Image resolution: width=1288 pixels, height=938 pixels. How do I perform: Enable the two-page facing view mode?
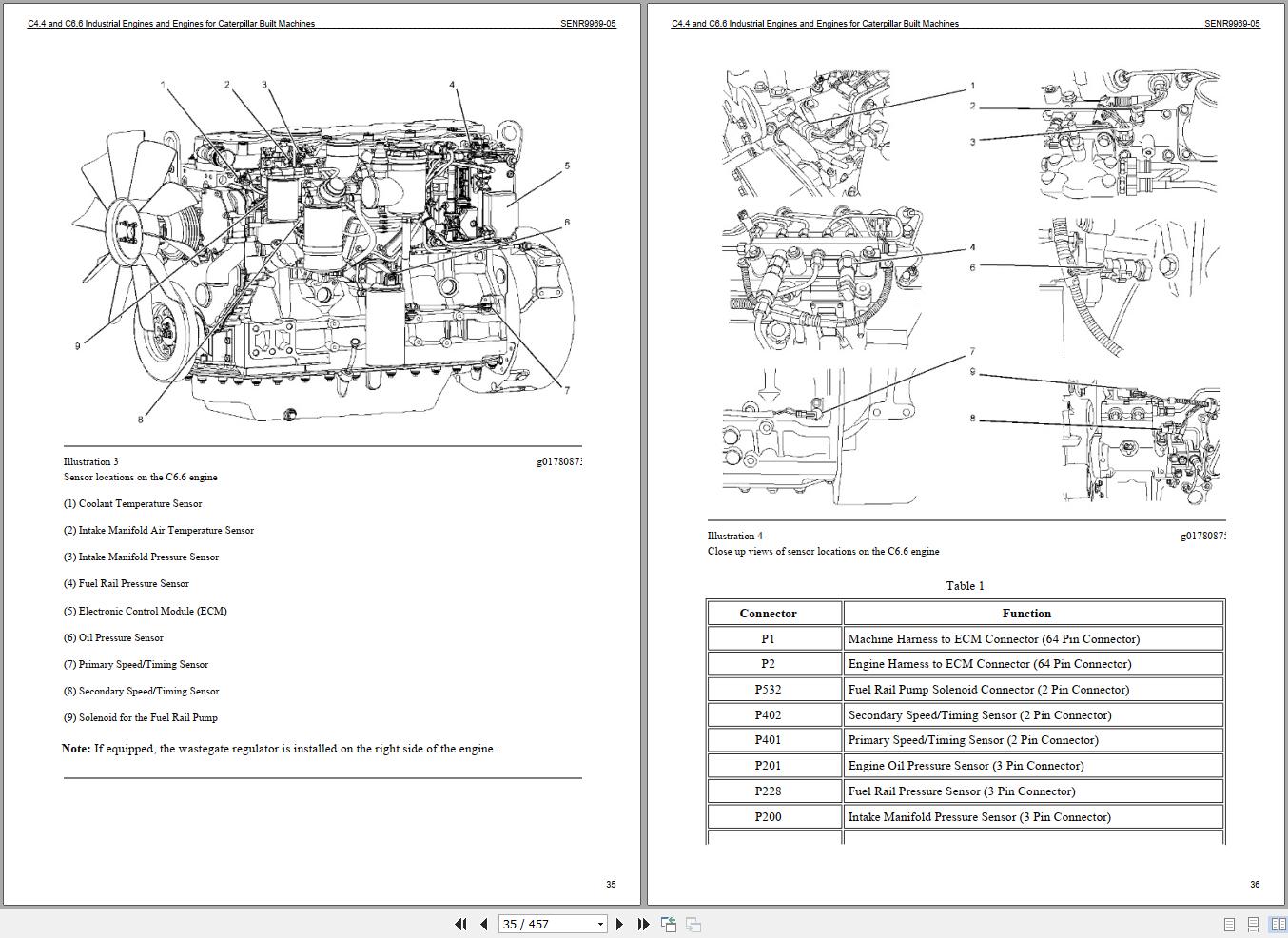pos(1276,924)
